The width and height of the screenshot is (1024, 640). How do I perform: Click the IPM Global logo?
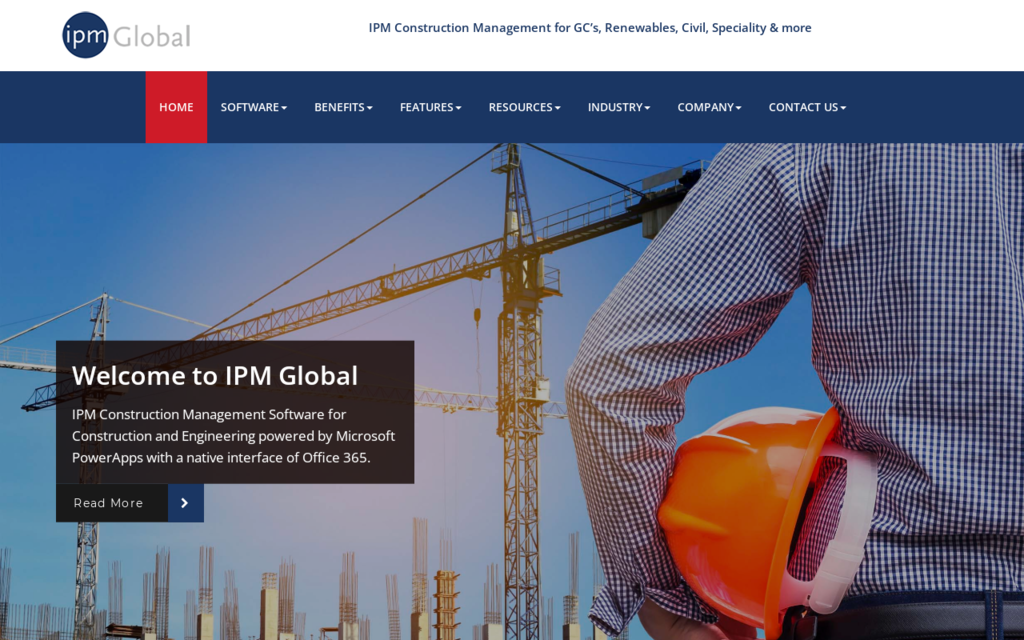click(126, 35)
